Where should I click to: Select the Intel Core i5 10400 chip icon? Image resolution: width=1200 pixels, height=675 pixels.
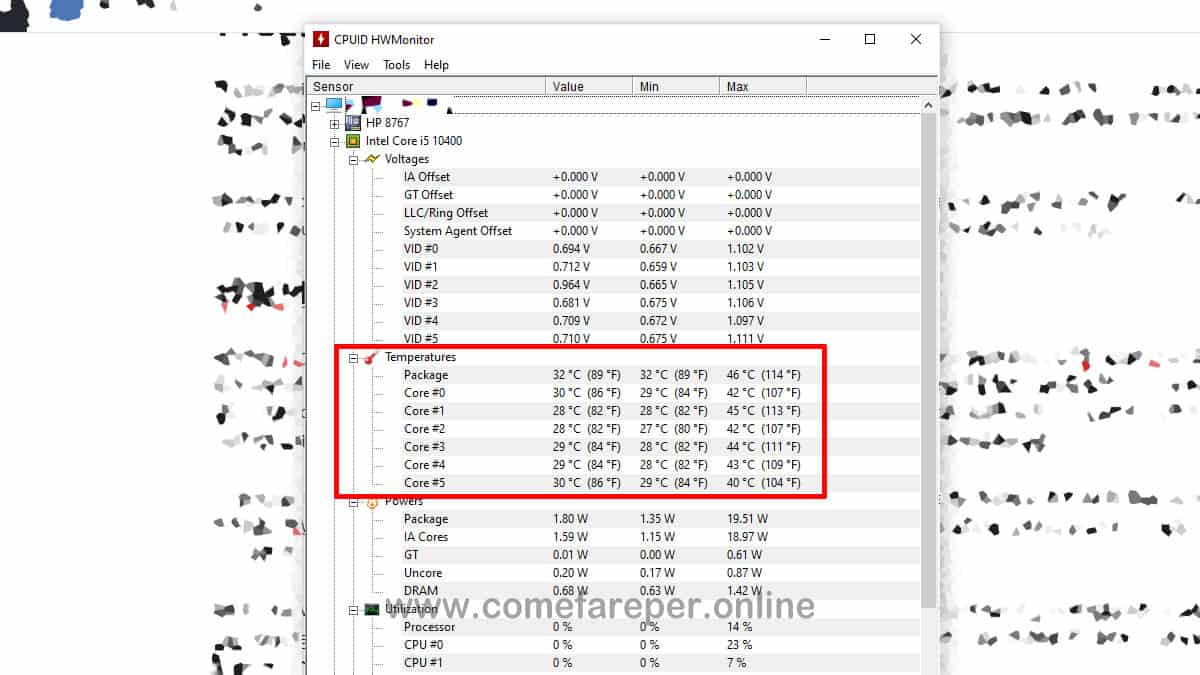tap(352, 140)
